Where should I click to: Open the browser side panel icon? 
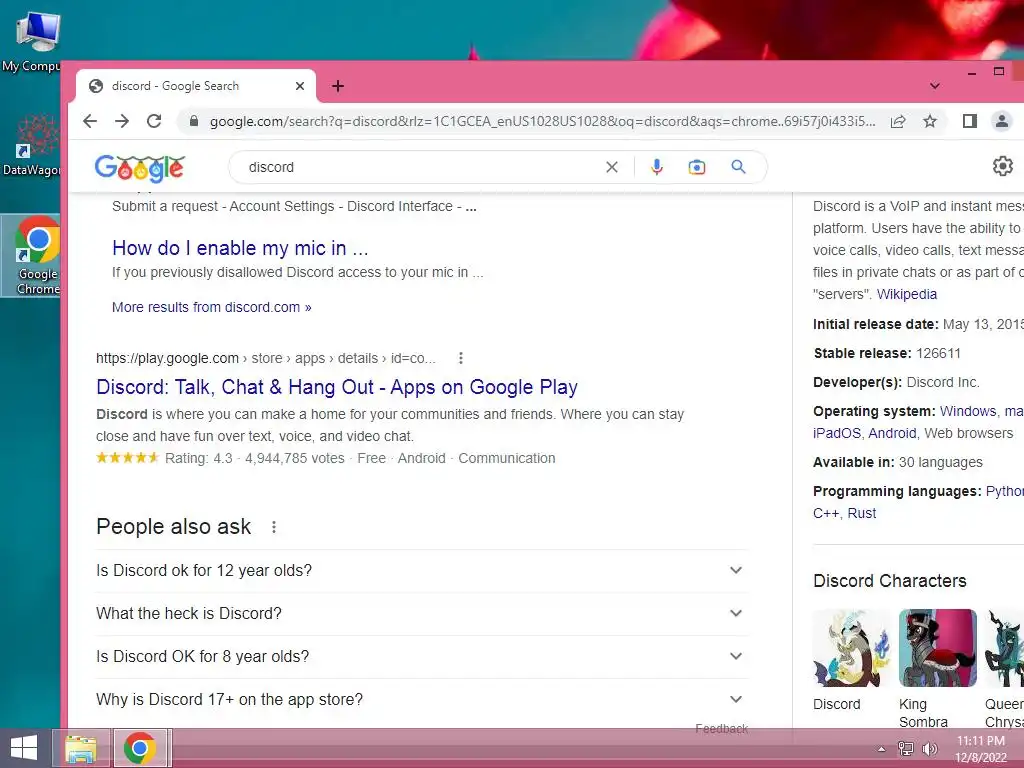point(970,121)
